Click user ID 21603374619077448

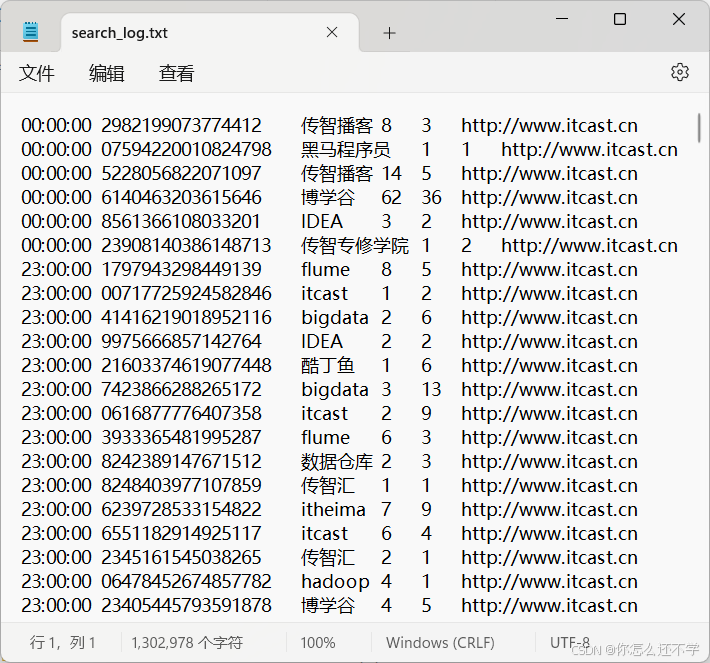pos(186,365)
